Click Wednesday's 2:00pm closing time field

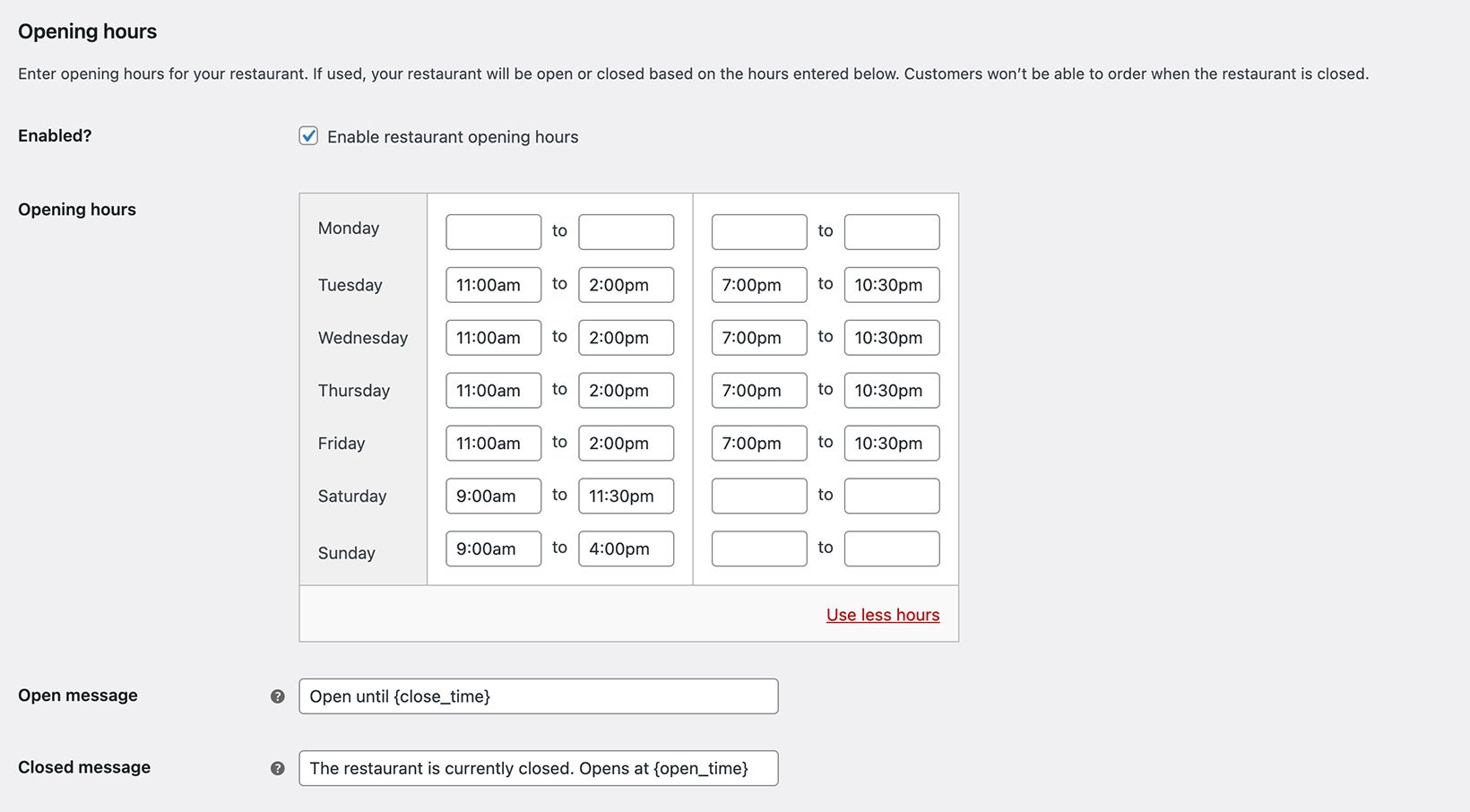(x=626, y=337)
